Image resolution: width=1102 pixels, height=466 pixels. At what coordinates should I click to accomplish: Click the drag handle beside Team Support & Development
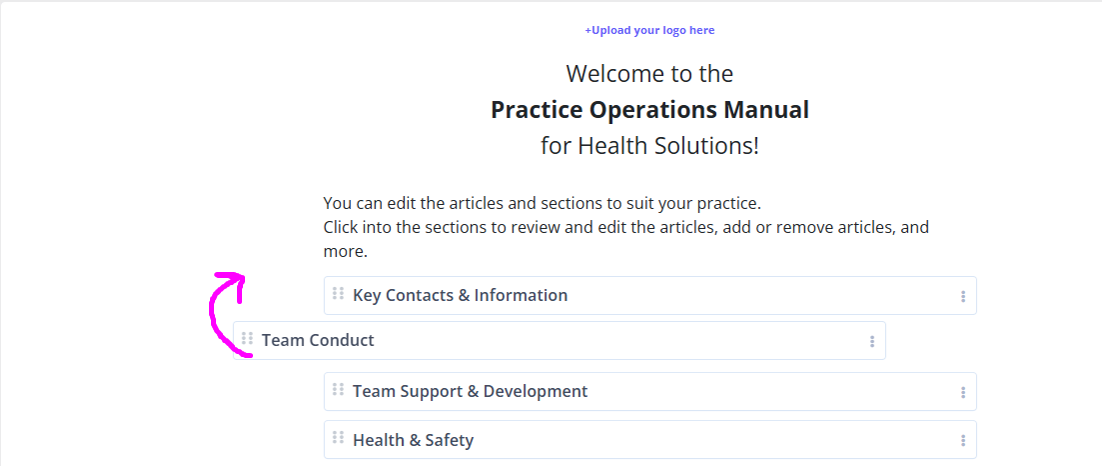coord(337,389)
